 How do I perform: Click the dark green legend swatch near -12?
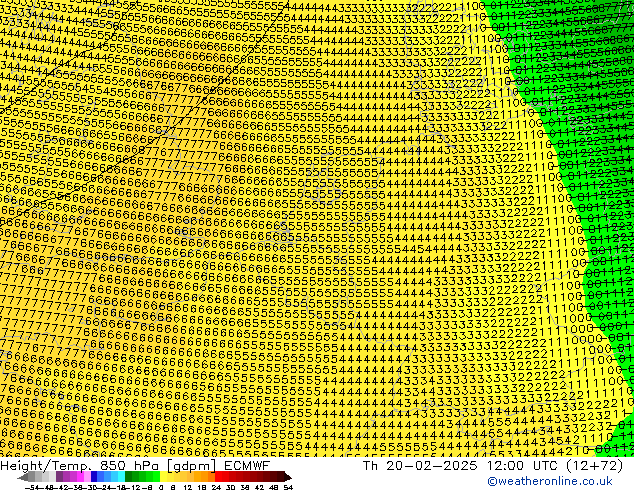(x=129, y=476)
